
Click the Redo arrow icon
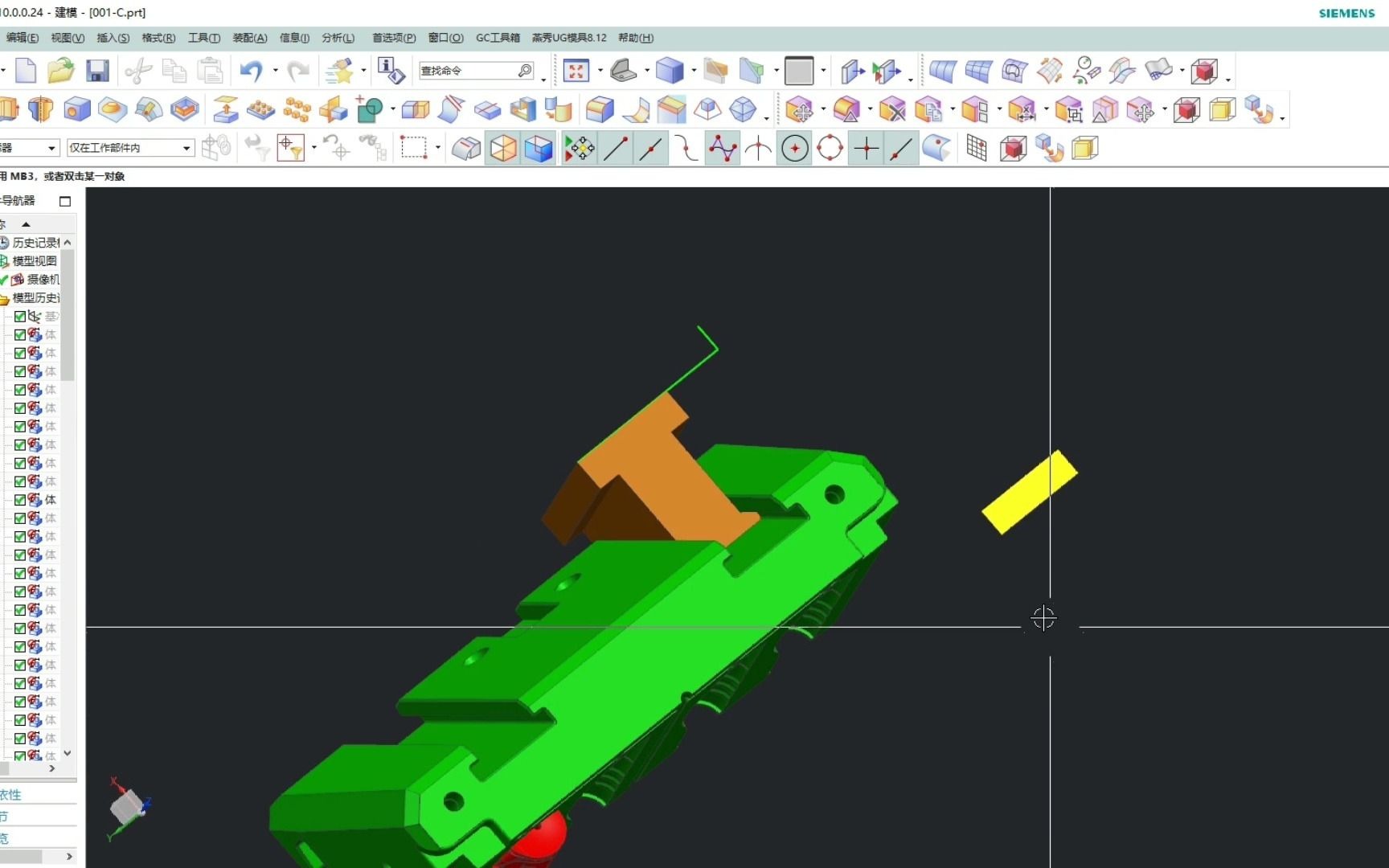click(298, 71)
